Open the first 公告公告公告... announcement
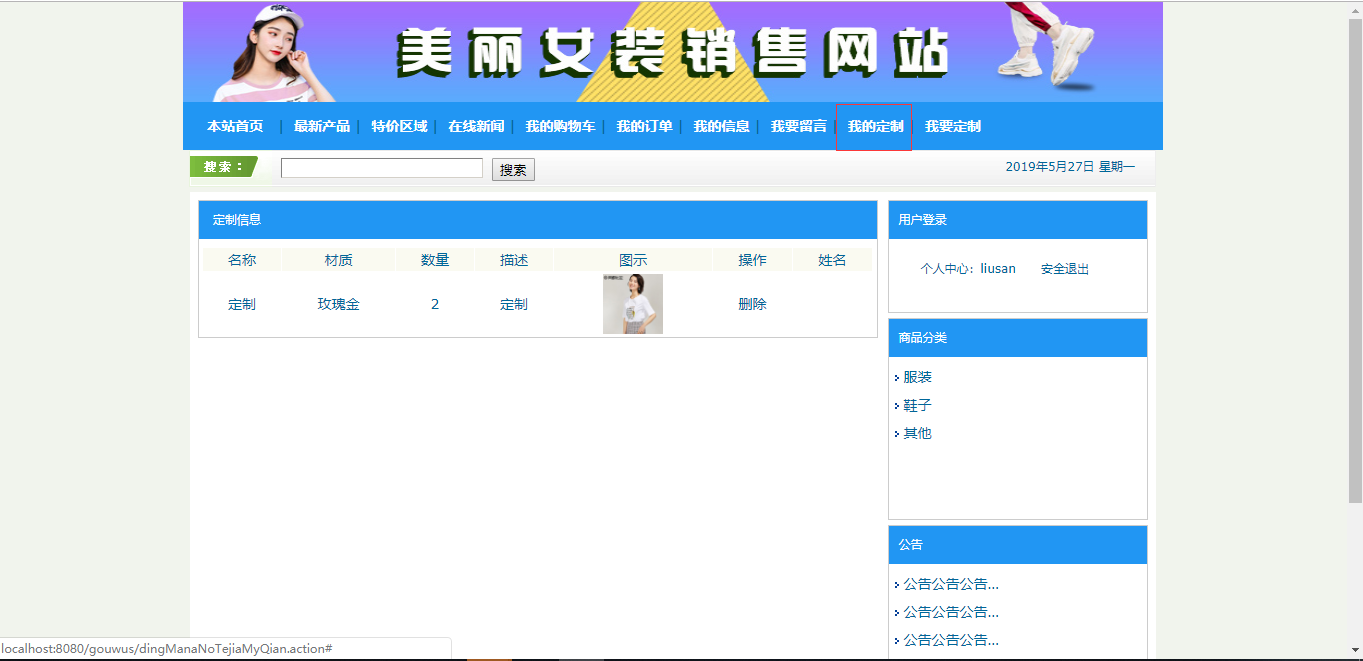 tap(951, 584)
